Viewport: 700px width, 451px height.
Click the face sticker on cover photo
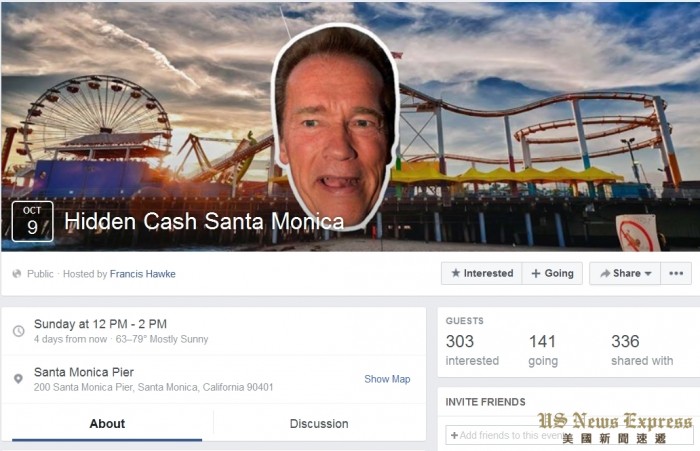(x=336, y=127)
